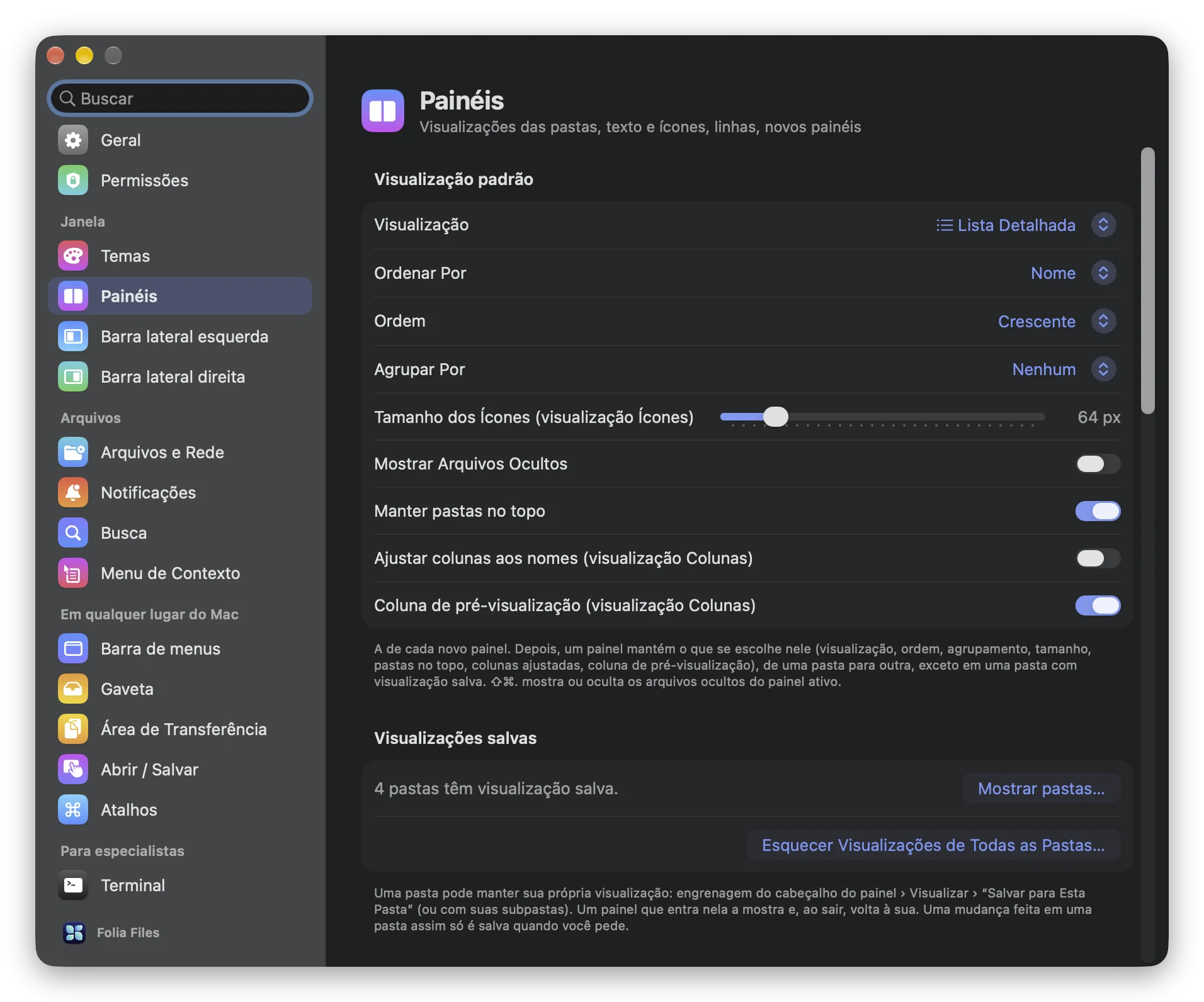Select the Notificações bell icon
1204x1002 pixels.
point(73,493)
